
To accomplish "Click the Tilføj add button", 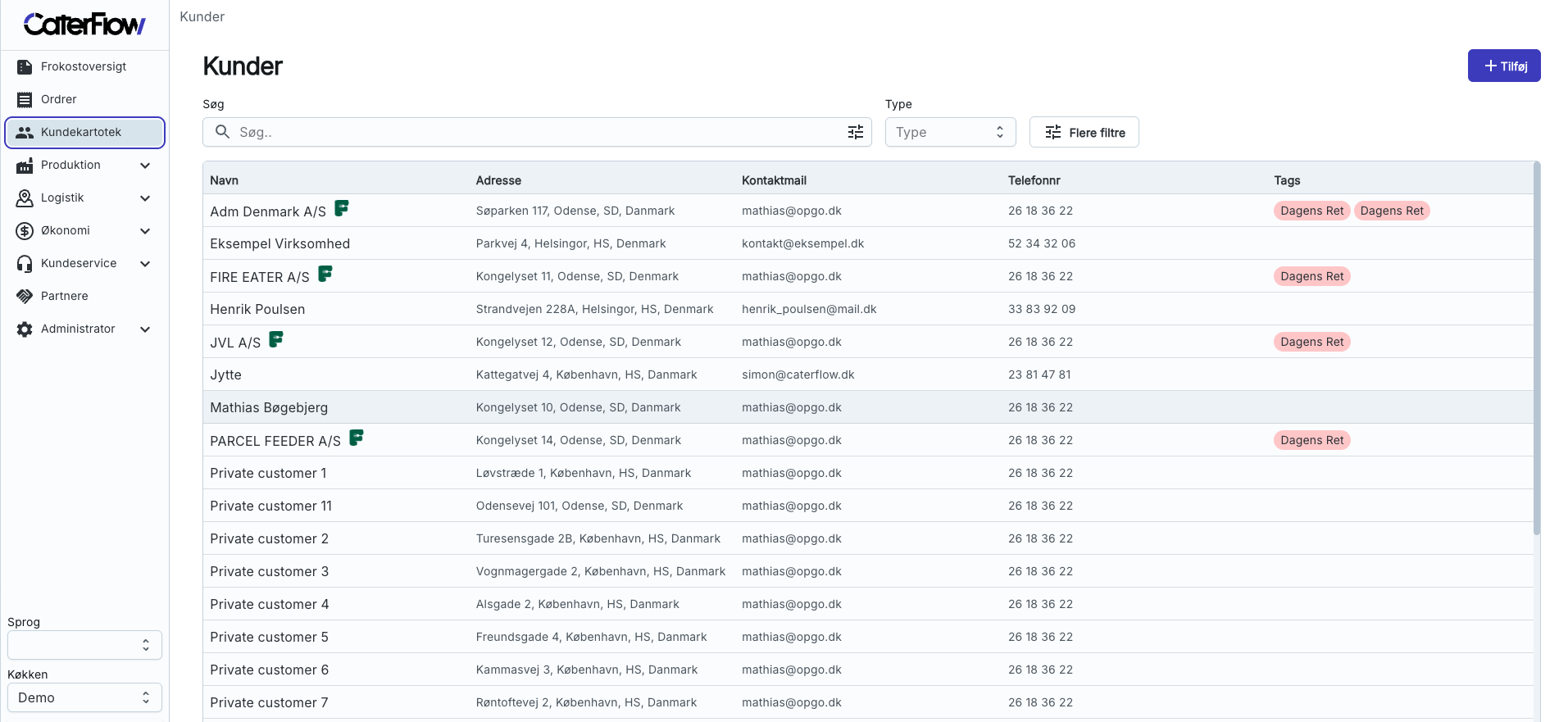I will [1503, 66].
